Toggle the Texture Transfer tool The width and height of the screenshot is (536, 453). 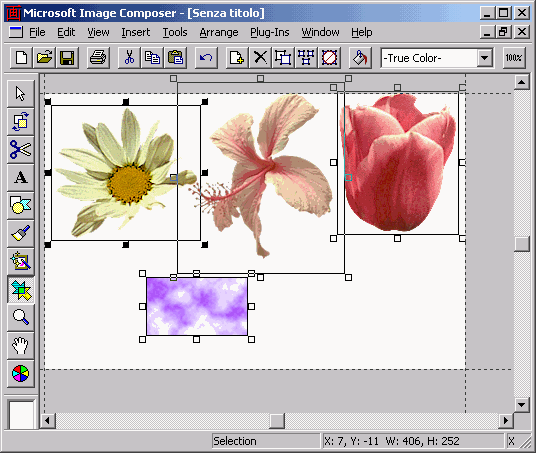coord(21,290)
